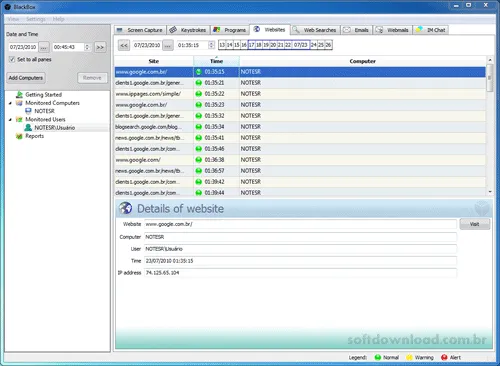Click the Getting Started icon in tree
The image size is (500, 366).
pyautogui.click(x=19, y=95)
